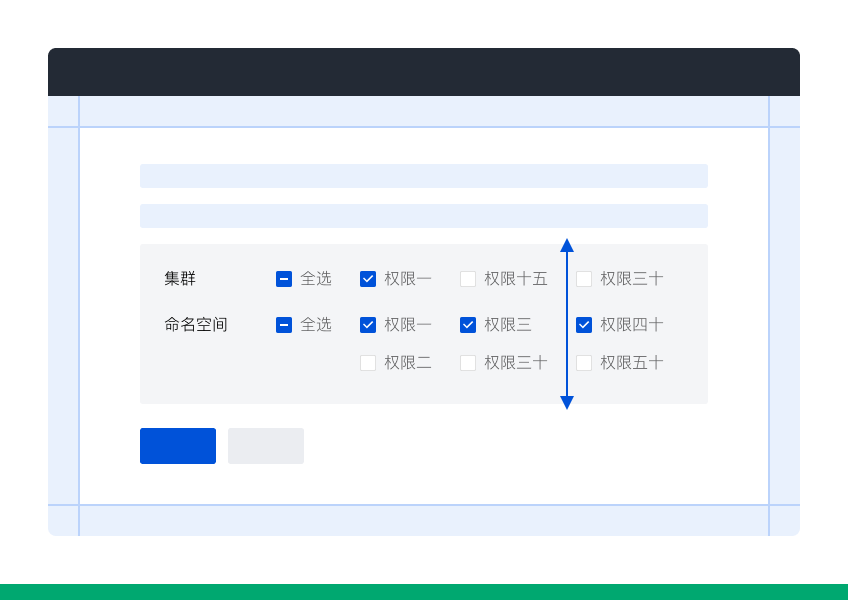Check the 权限十五 checkbox
Image resolution: width=848 pixels, height=600 pixels.
tap(468, 279)
